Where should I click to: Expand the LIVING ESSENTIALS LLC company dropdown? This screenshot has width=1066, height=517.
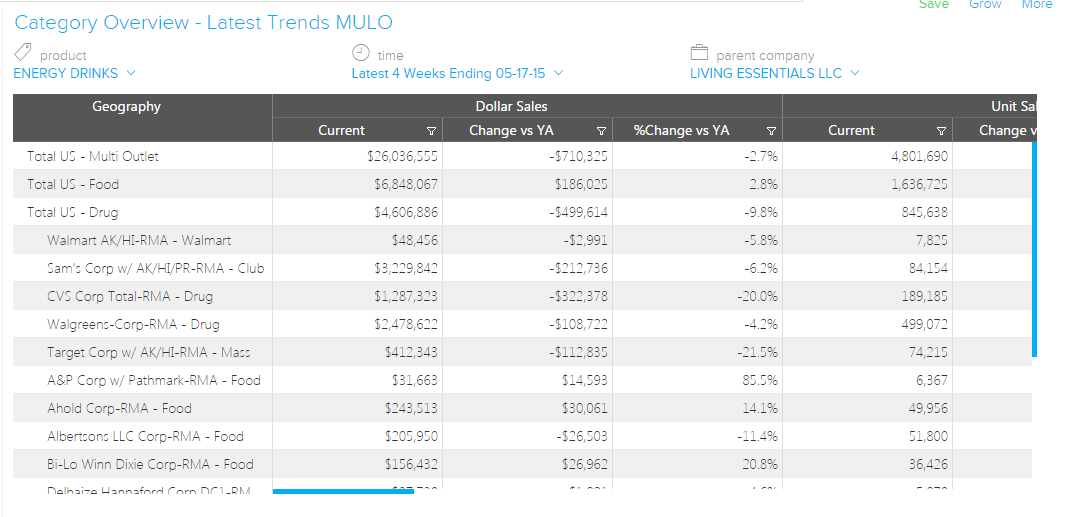tap(854, 73)
